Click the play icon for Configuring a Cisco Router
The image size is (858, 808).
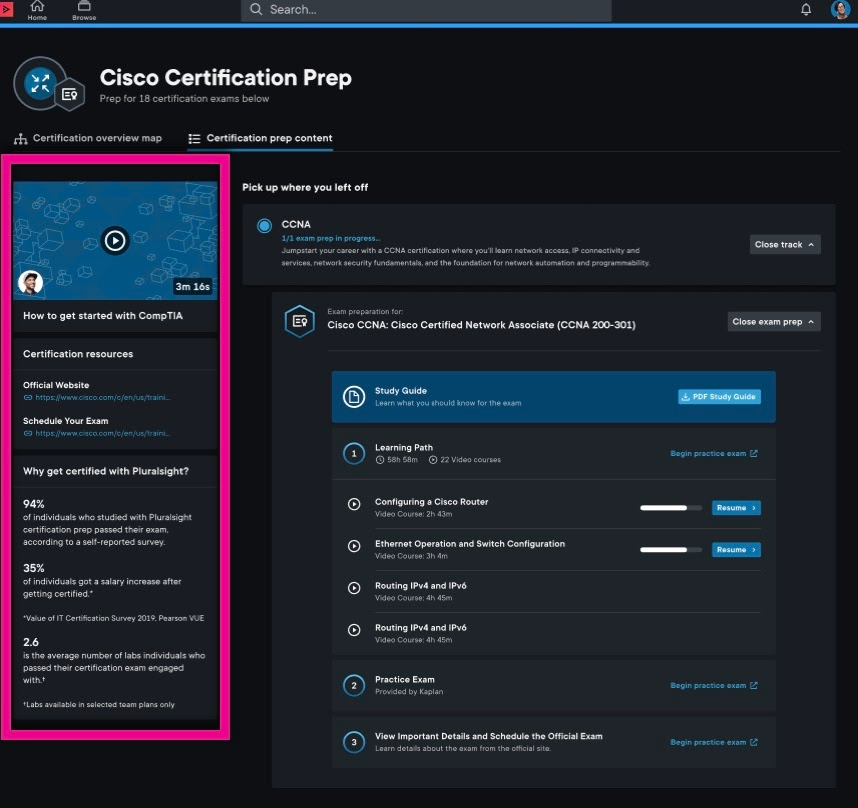pyautogui.click(x=353, y=505)
